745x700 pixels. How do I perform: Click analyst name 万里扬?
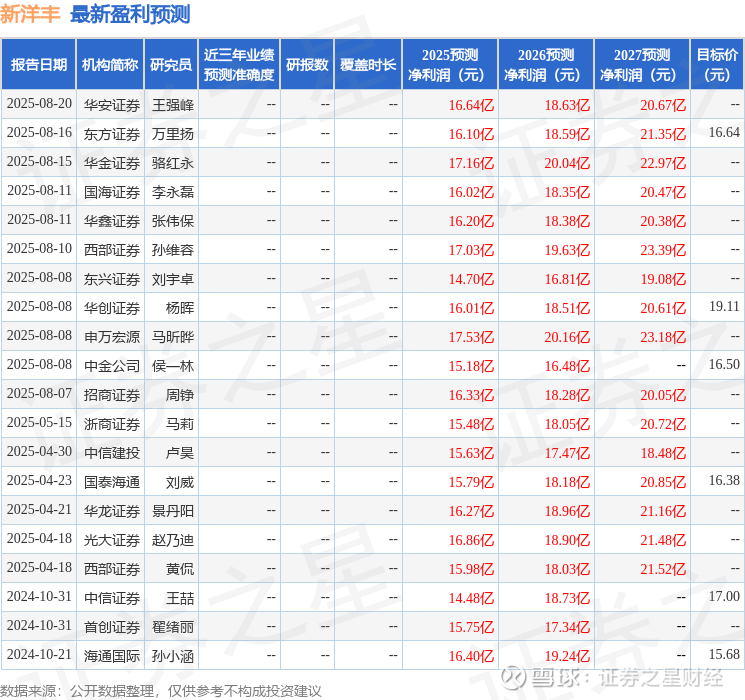click(172, 134)
